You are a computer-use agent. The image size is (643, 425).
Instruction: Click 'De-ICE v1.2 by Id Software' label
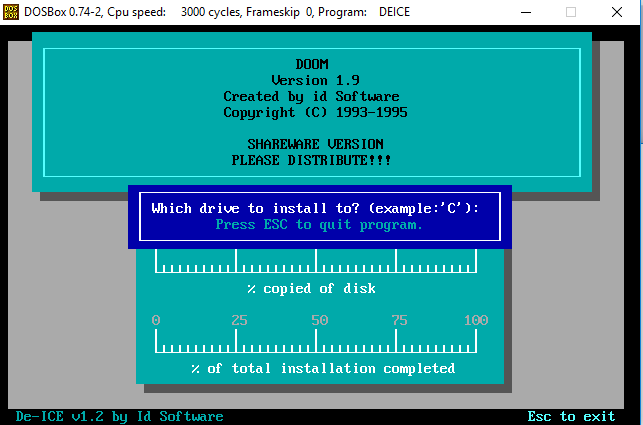[x=119, y=416]
